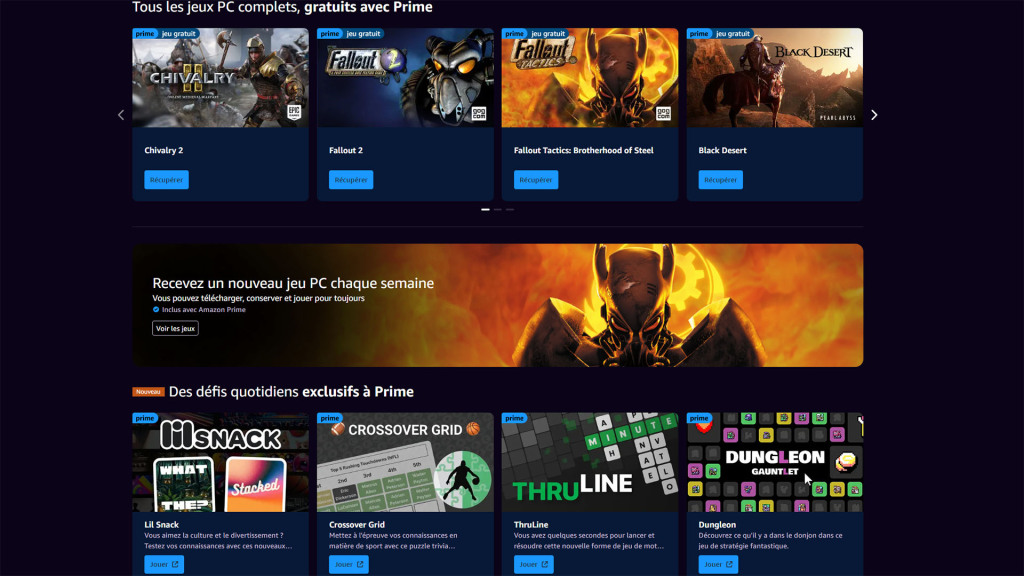This screenshot has width=1024, height=576.
Task: Click the Inclus avec Amazon Prime checkmark icon
Action: click(x=155, y=310)
